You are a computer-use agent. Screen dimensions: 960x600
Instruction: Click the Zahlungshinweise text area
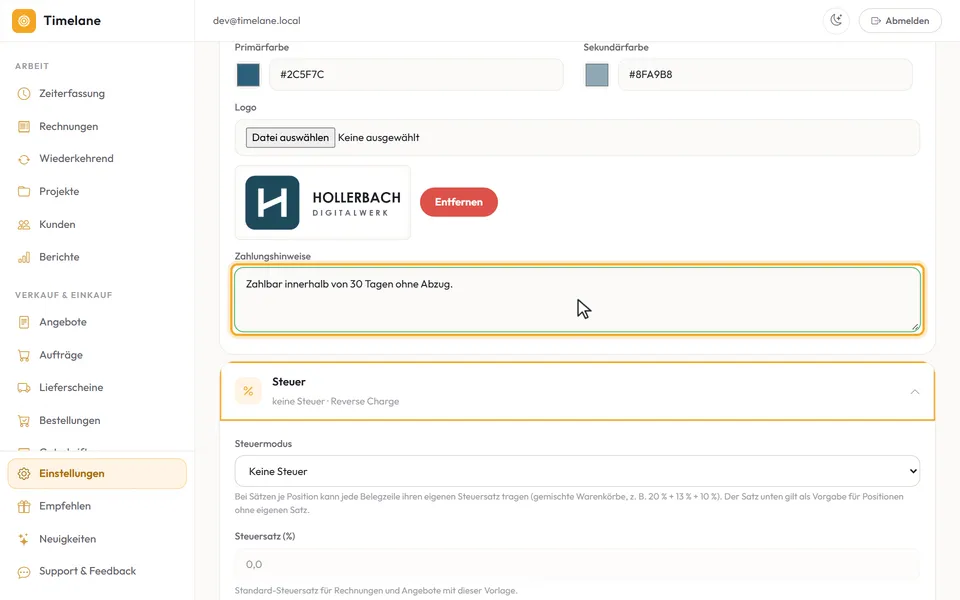click(577, 300)
